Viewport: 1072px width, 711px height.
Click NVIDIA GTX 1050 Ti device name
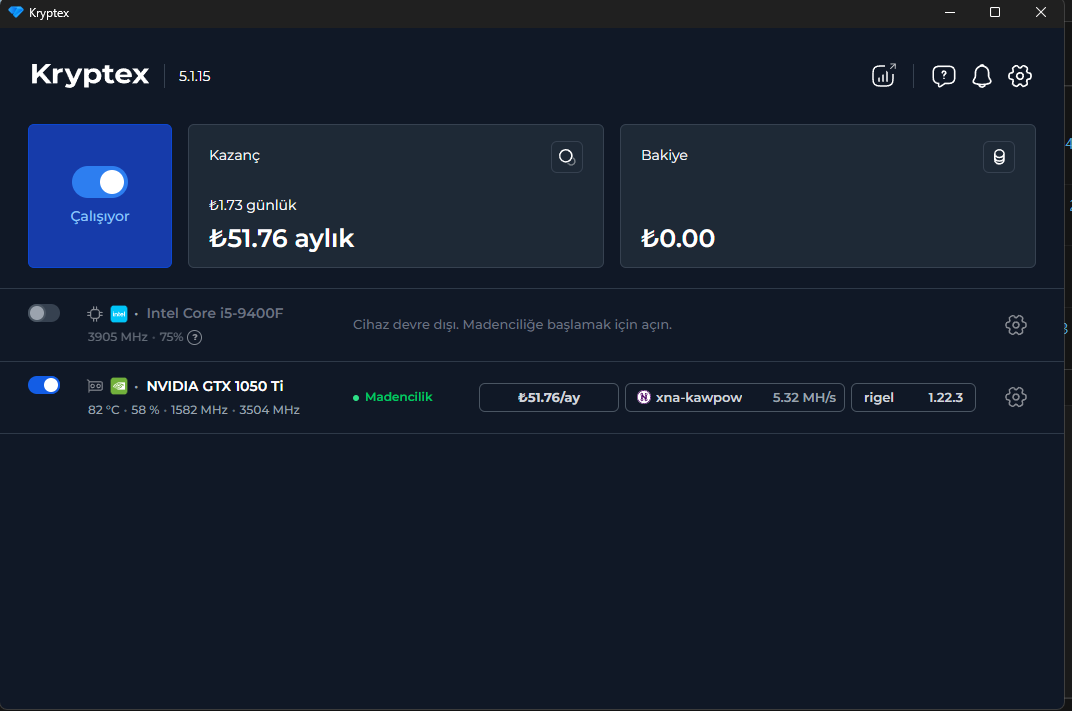(x=215, y=386)
